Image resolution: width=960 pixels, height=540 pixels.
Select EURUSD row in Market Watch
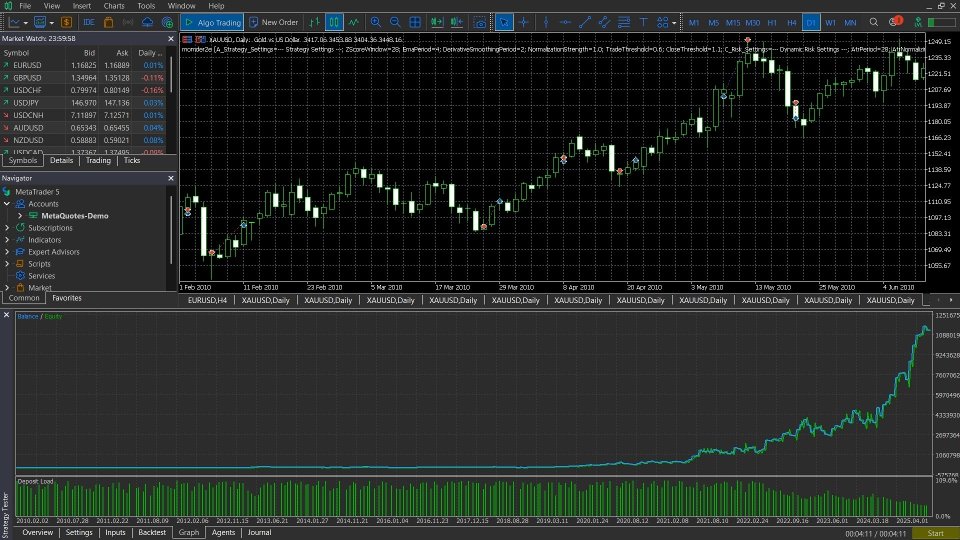click(x=84, y=65)
